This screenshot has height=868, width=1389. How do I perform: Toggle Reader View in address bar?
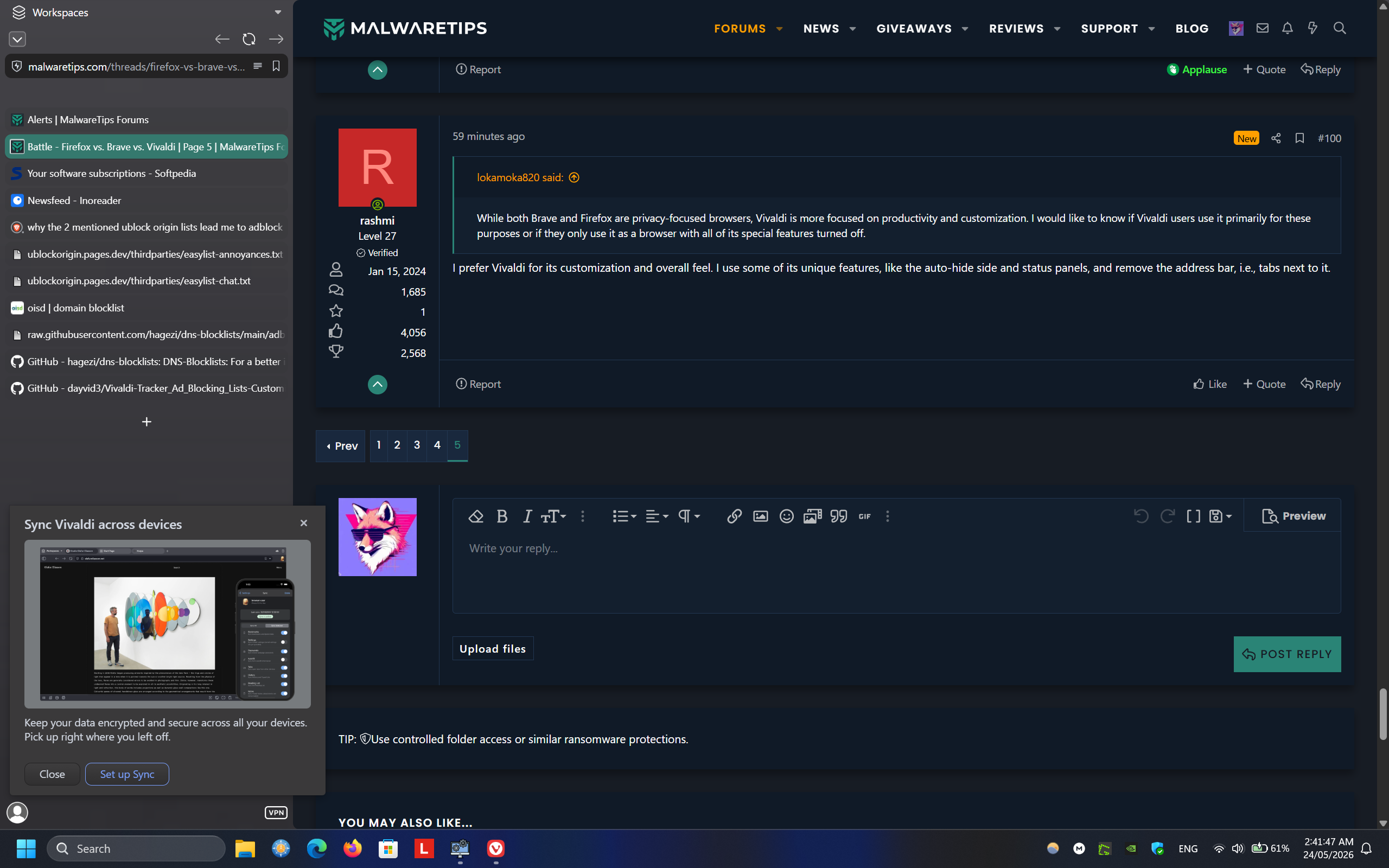click(258, 66)
